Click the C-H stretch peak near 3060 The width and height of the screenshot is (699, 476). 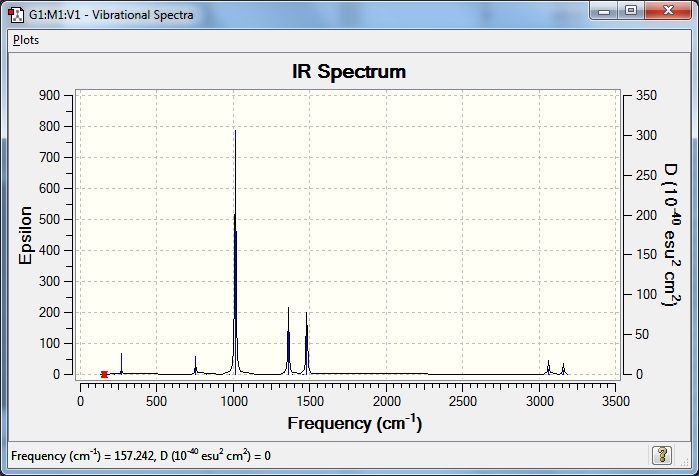548,368
